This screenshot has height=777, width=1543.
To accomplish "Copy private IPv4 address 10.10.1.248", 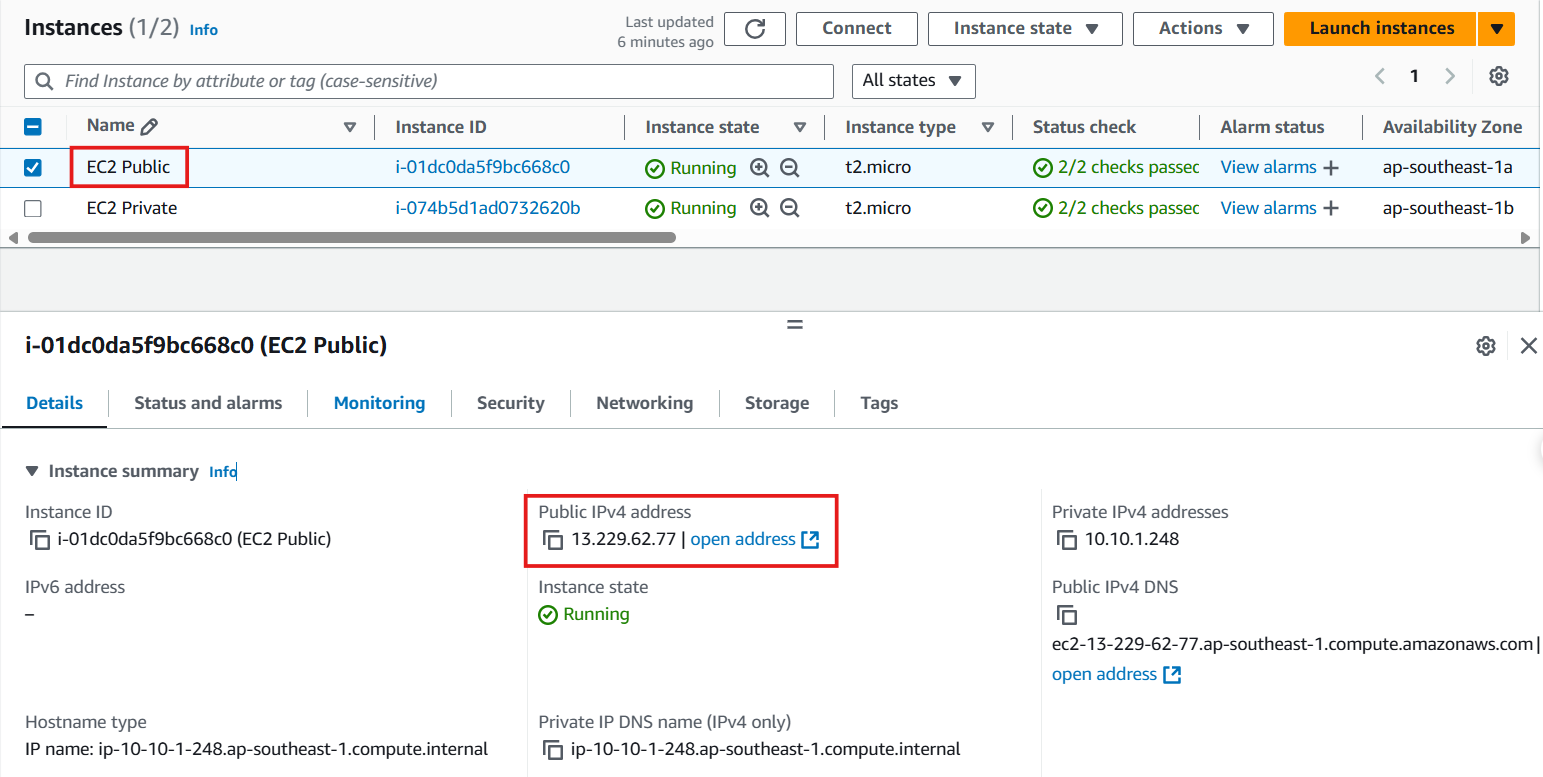I will click(x=1067, y=540).
